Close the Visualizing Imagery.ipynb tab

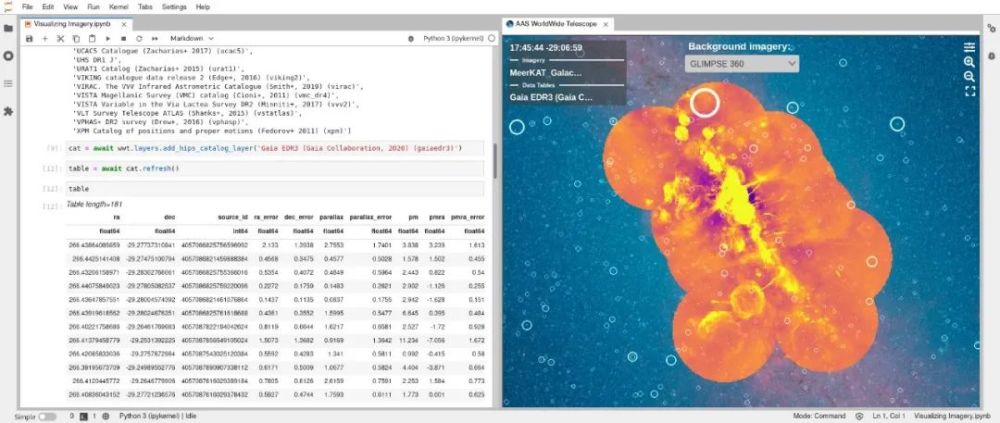[x=124, y=24]
